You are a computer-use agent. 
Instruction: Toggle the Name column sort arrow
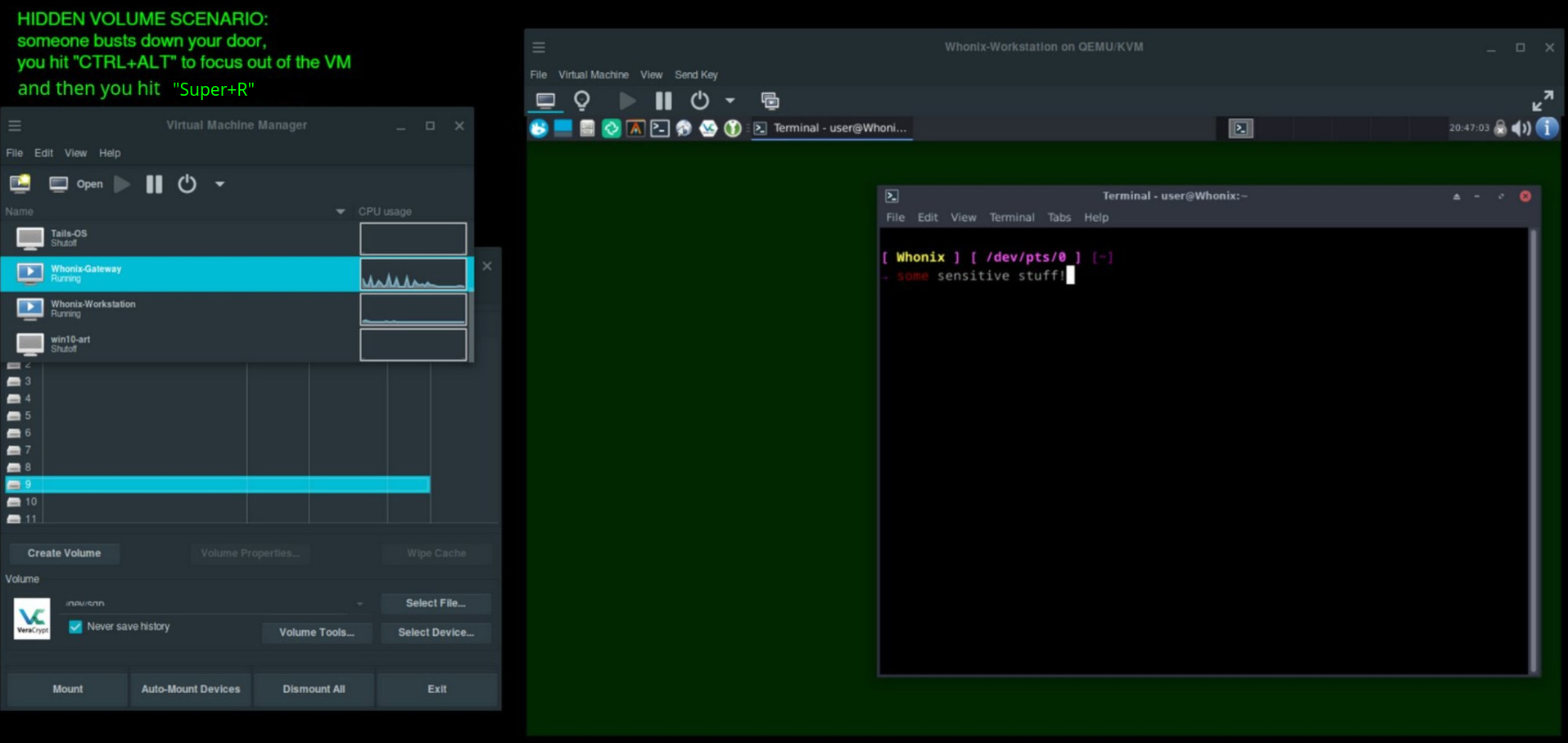[x=341, y=211]
